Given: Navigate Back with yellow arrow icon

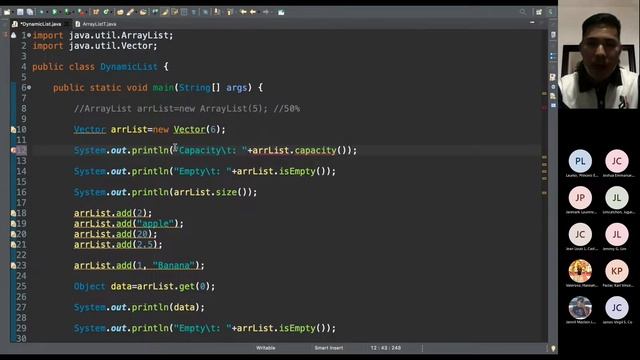Looking at the screenshot, I should (253, 12).
